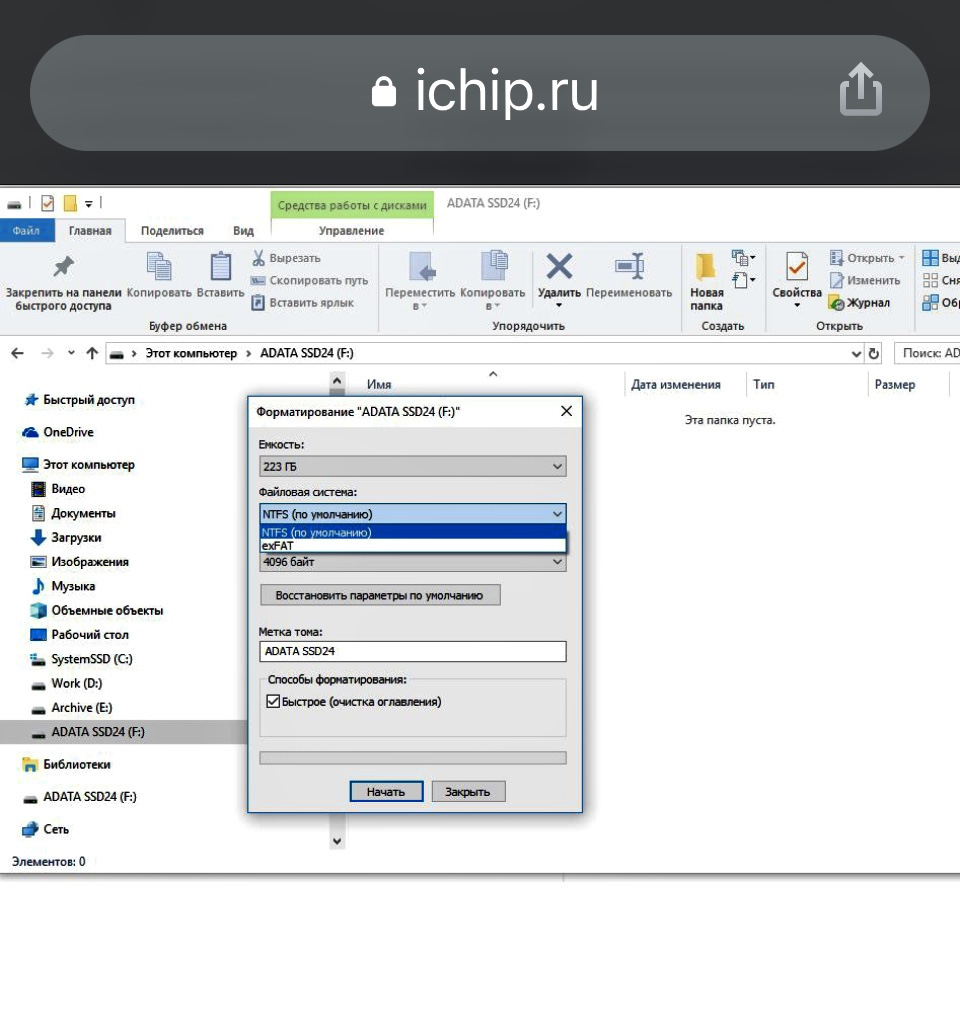Click Начать to start formatting
960x1017 pixels.
click(386, 791)
